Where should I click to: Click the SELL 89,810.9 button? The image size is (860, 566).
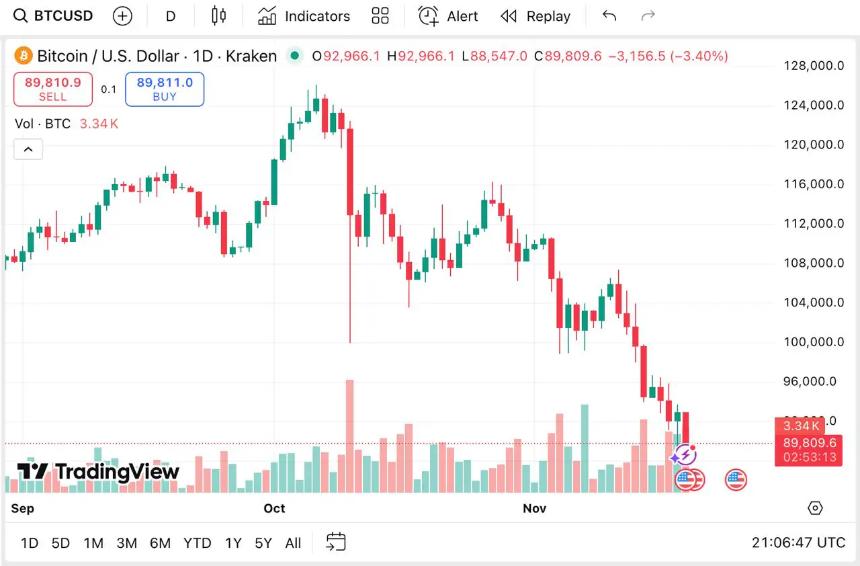[x=53, y=89]
